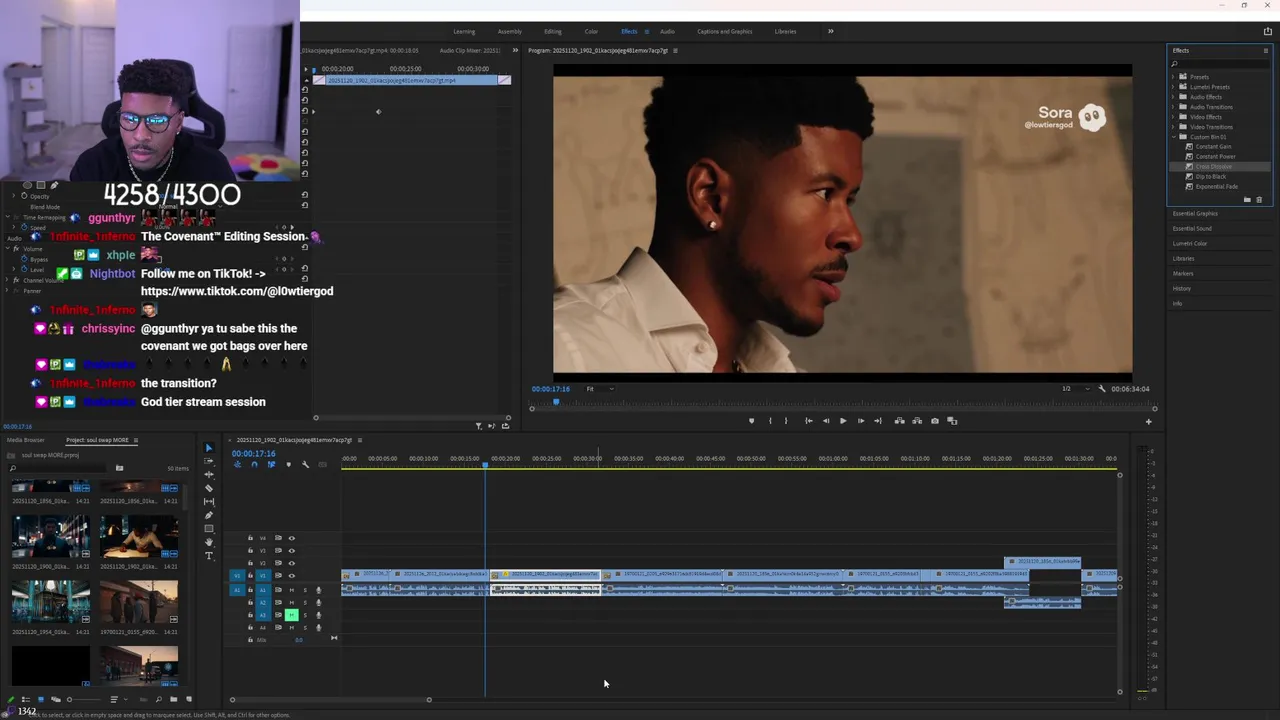Viewport: 1280px width, 720px height.
Task: Create a new custom bin in Effects
Action: click(1247, 200)
